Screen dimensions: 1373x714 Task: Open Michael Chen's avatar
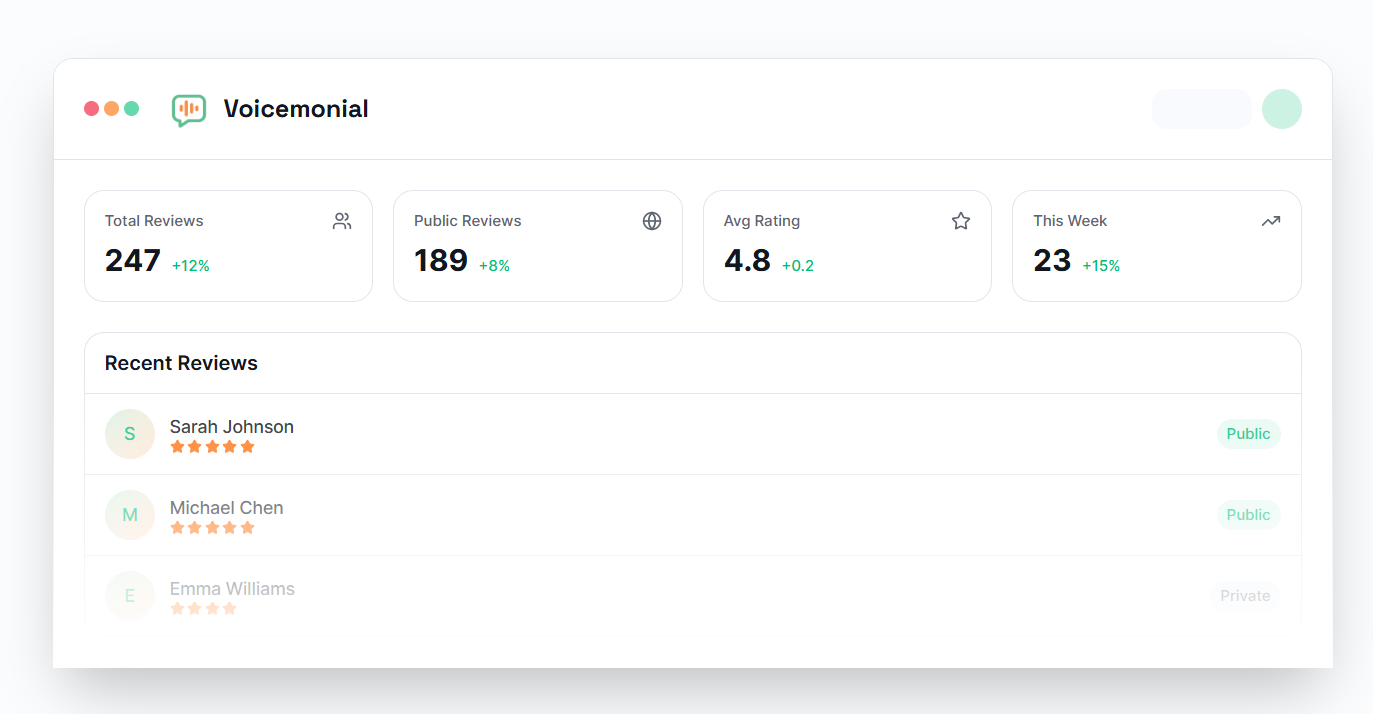pos(129,514)
